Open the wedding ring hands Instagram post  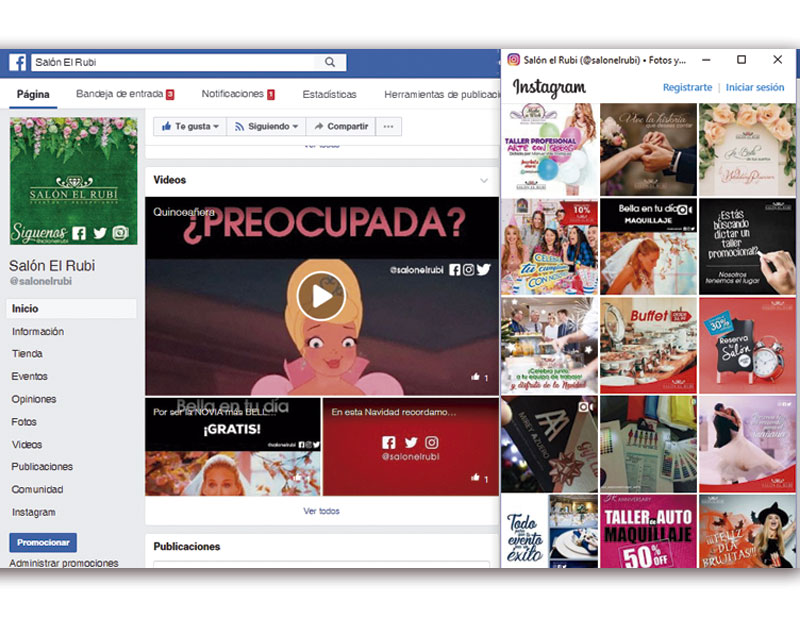pyautogui.click(x=648, y=149)
